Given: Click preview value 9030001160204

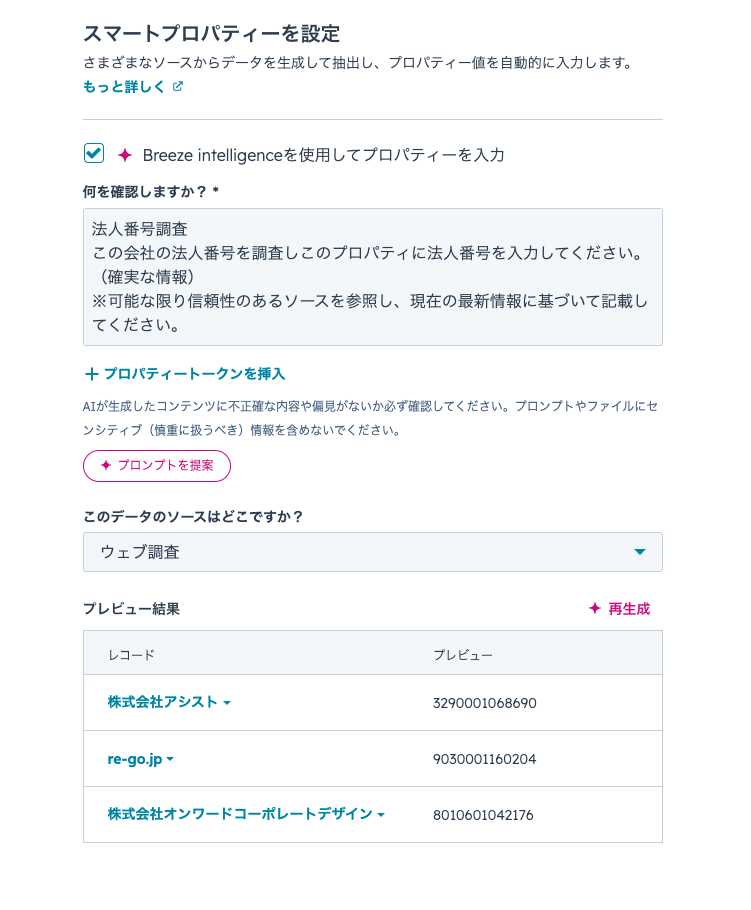Looking at the screenshot, I should click(x=484, y=759).
